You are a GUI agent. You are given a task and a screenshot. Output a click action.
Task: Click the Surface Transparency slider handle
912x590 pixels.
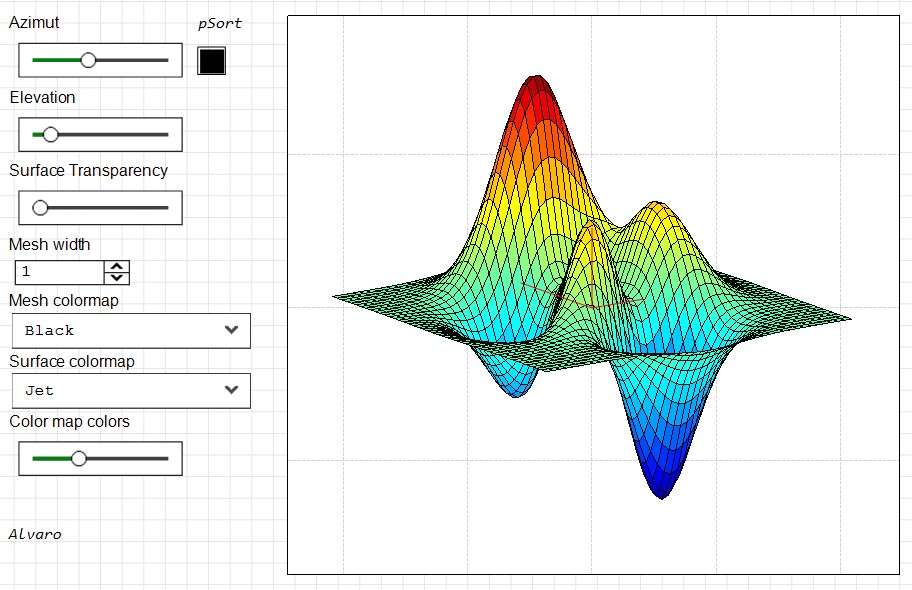point(40,208)
